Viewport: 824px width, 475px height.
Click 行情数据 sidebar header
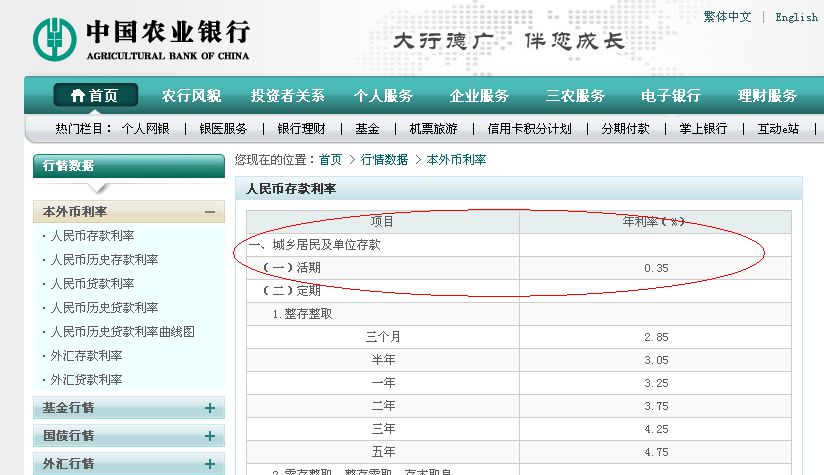click(129, 166)
